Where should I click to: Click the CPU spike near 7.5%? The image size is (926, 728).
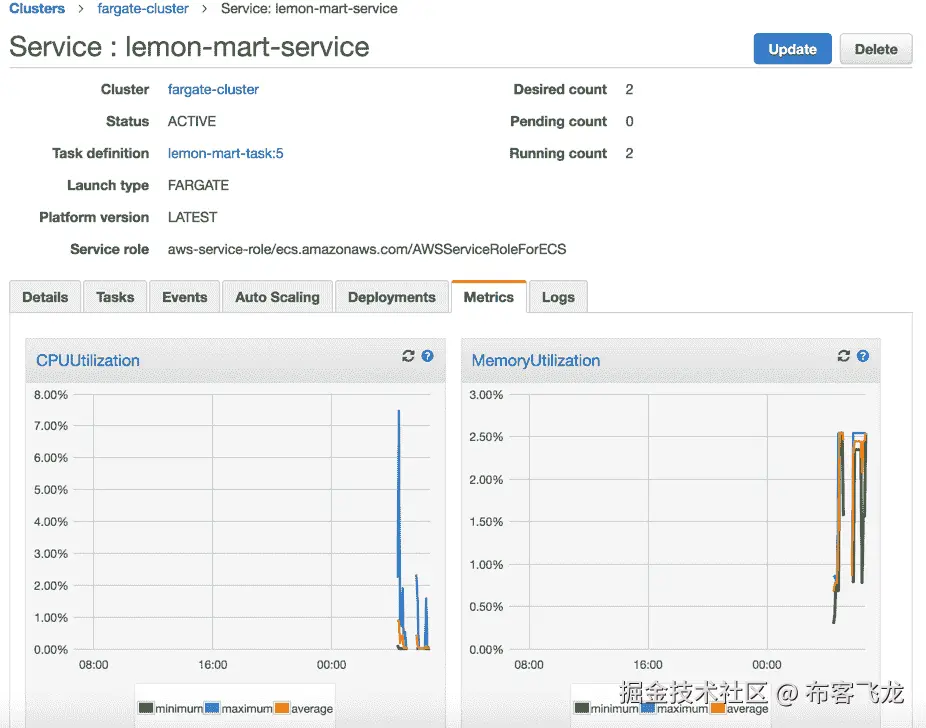(399, 412)
